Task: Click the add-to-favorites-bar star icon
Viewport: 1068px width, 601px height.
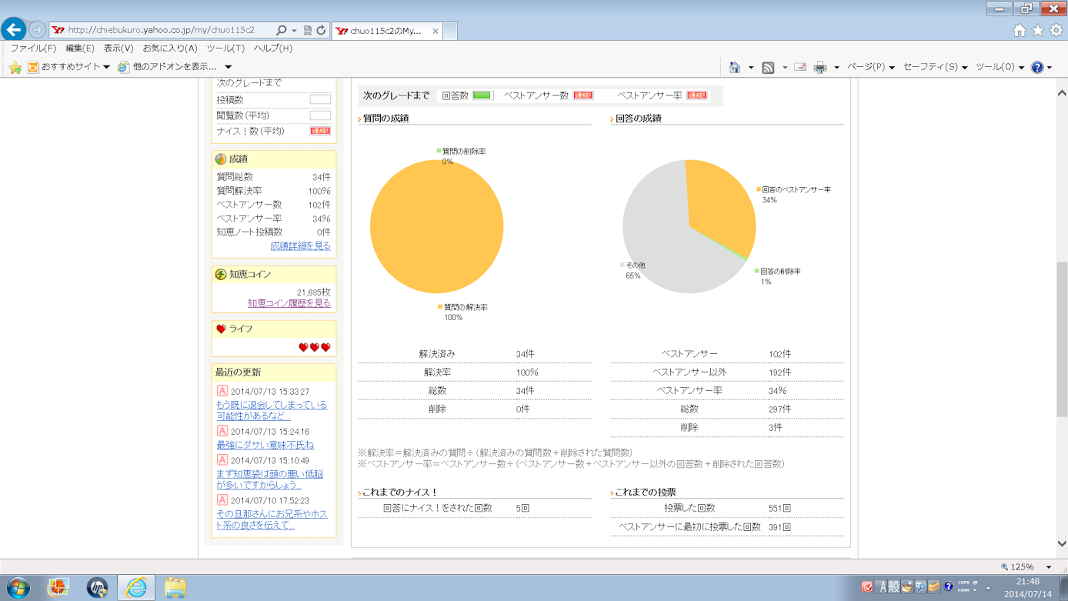Action: pyautogui.click(x=15, y=67)
